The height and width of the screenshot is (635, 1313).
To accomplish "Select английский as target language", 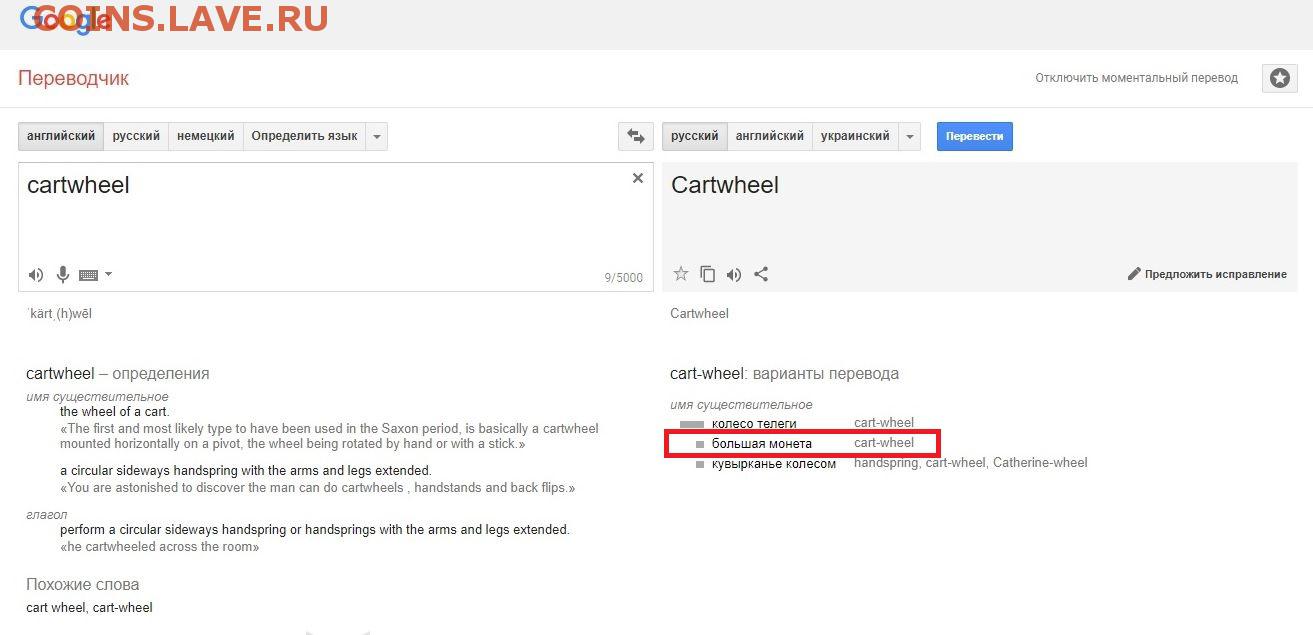I will (770, 136).
